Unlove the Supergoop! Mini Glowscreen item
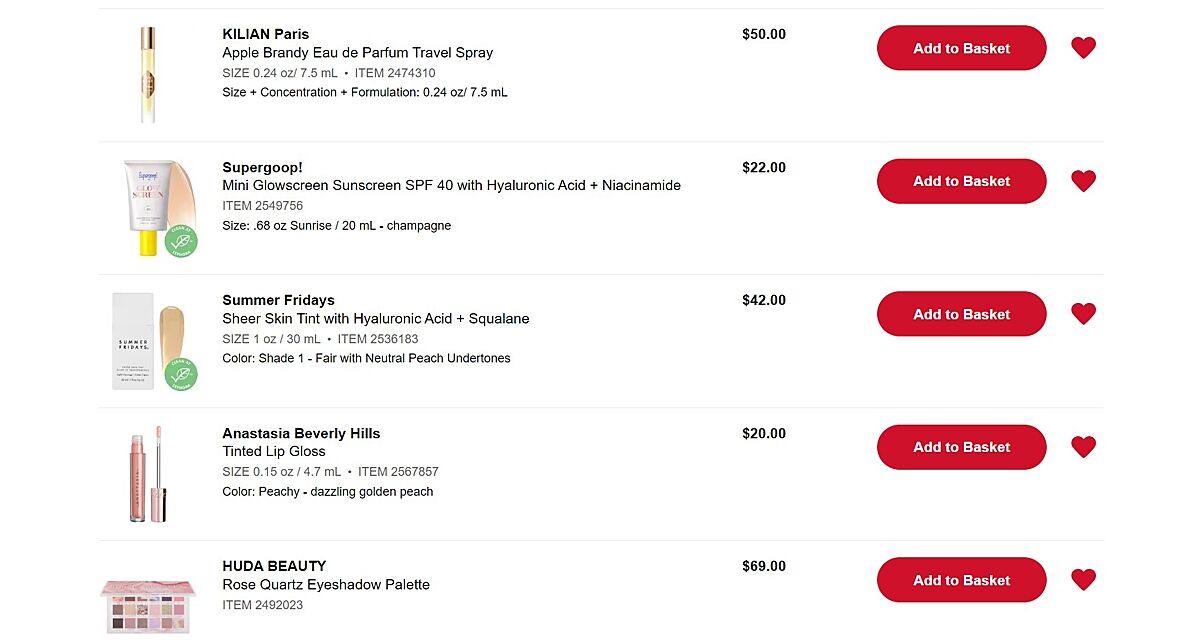1200x640 pixels. [1083, 181]
